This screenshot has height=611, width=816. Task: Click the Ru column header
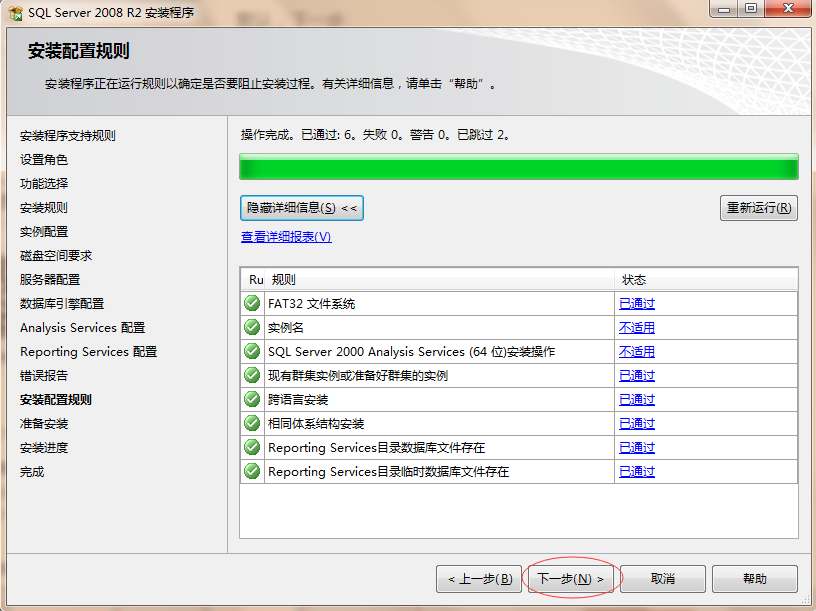(x=253, y=280)
